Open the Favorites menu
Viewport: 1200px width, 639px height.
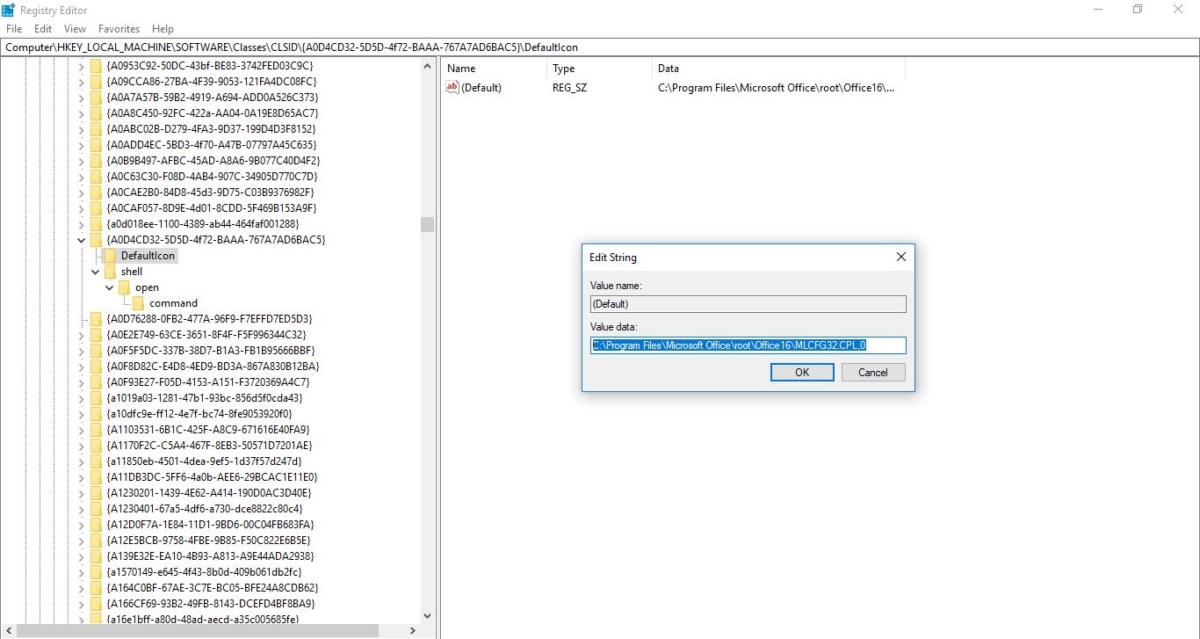[x=119, y=28]
